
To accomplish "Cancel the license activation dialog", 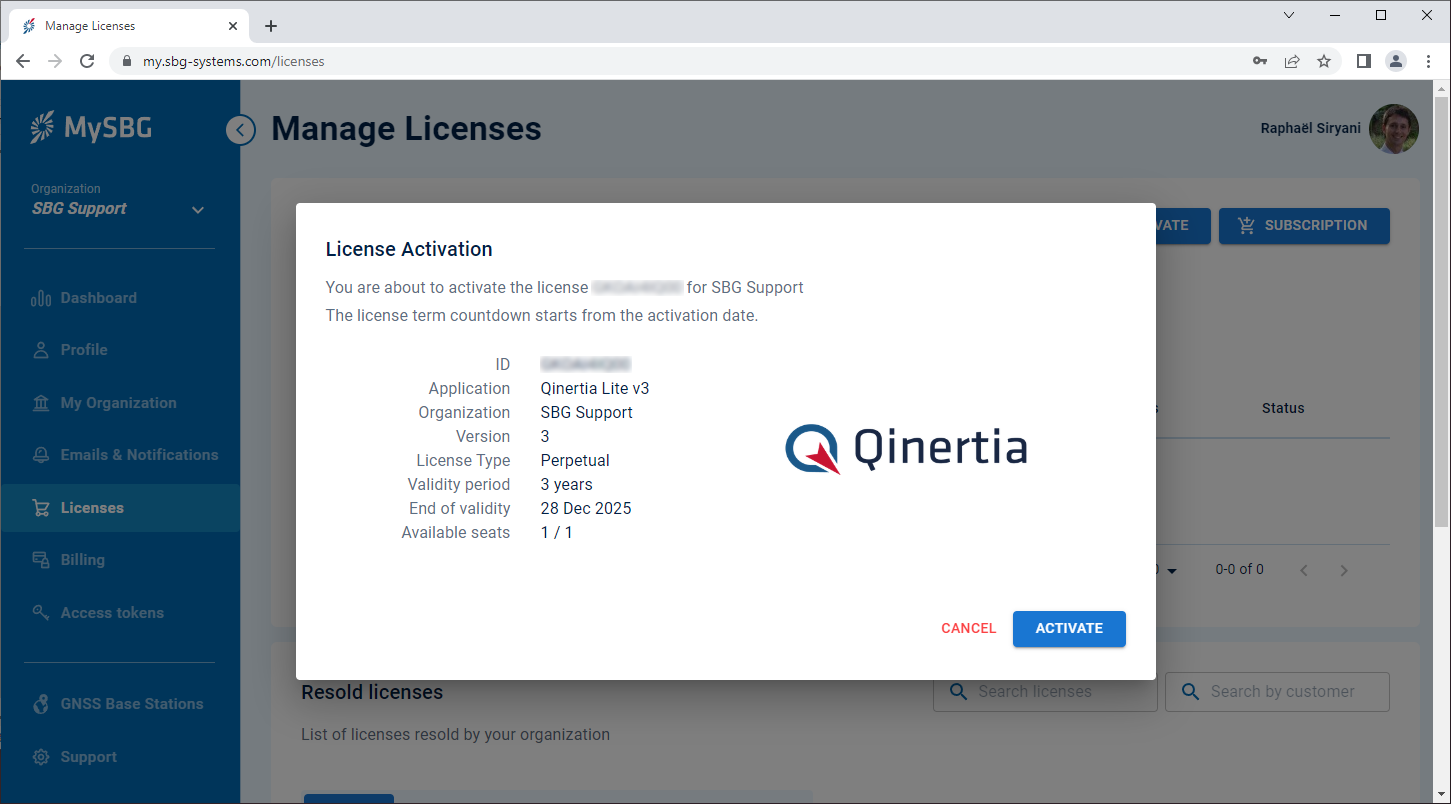I will [x=968, y=629].
